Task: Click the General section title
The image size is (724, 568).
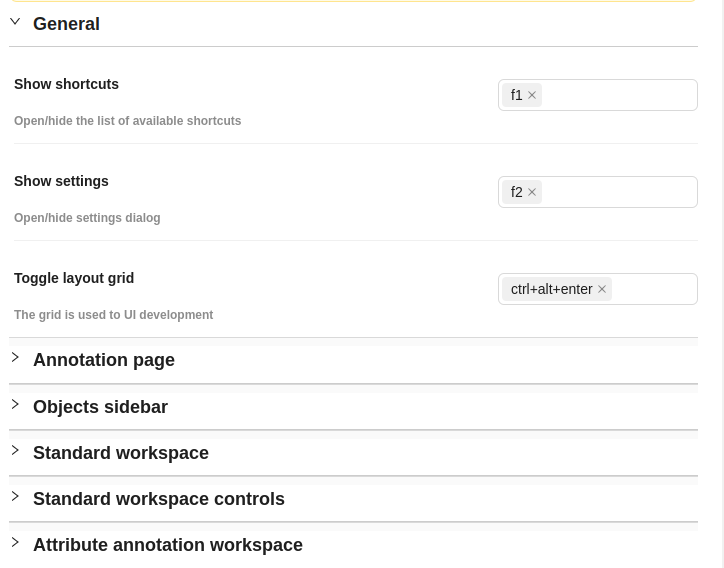Action: point(66,24)
